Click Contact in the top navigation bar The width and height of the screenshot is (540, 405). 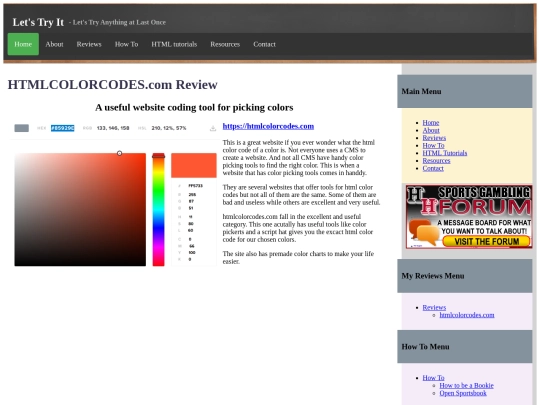click(x=264, y=44)
